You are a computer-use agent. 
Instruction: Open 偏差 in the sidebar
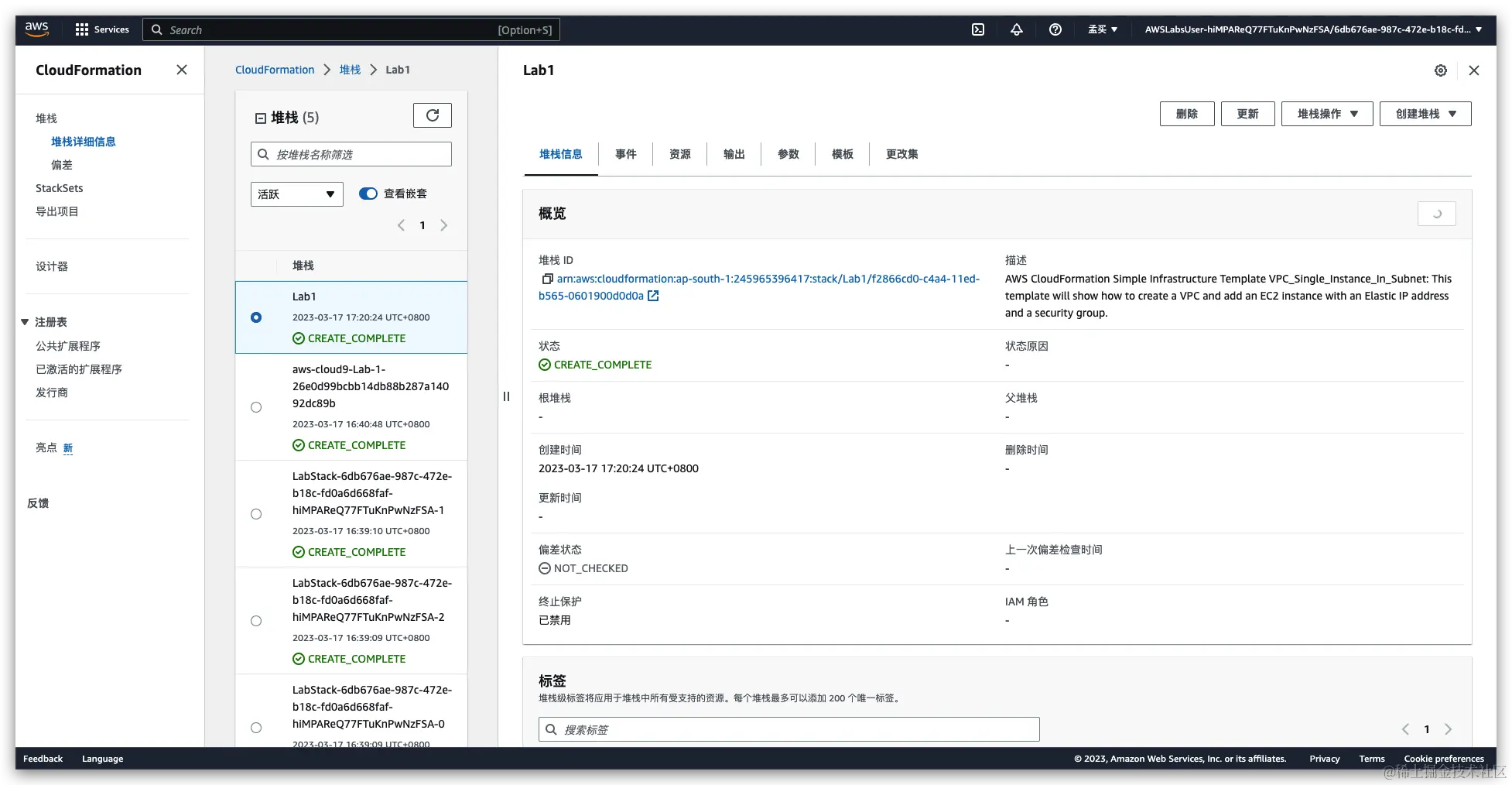[62, 165]
